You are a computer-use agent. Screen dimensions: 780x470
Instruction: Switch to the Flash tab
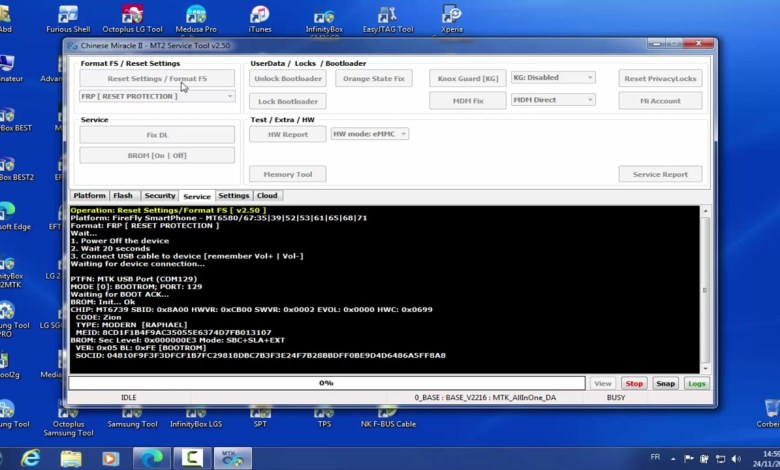[x=123, y=196]
